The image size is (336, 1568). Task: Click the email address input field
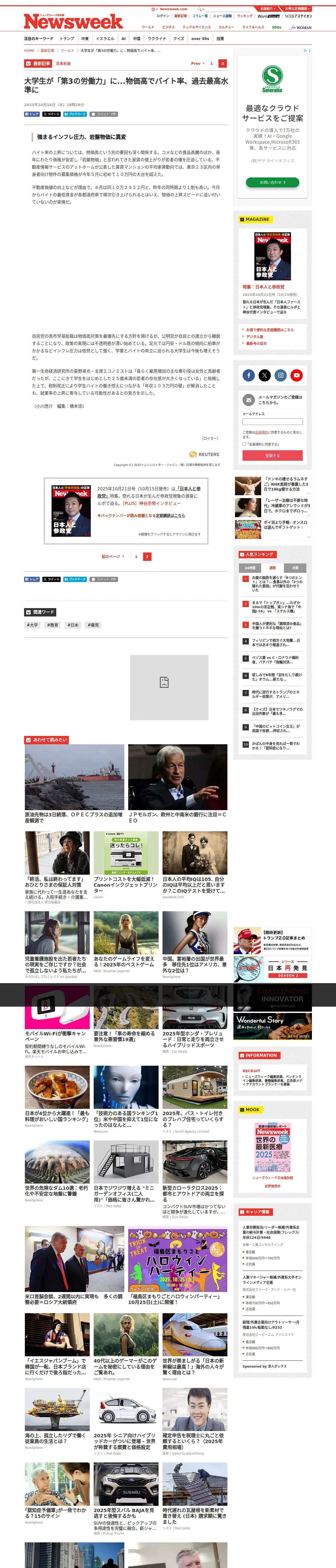click(x=273, y=421)
